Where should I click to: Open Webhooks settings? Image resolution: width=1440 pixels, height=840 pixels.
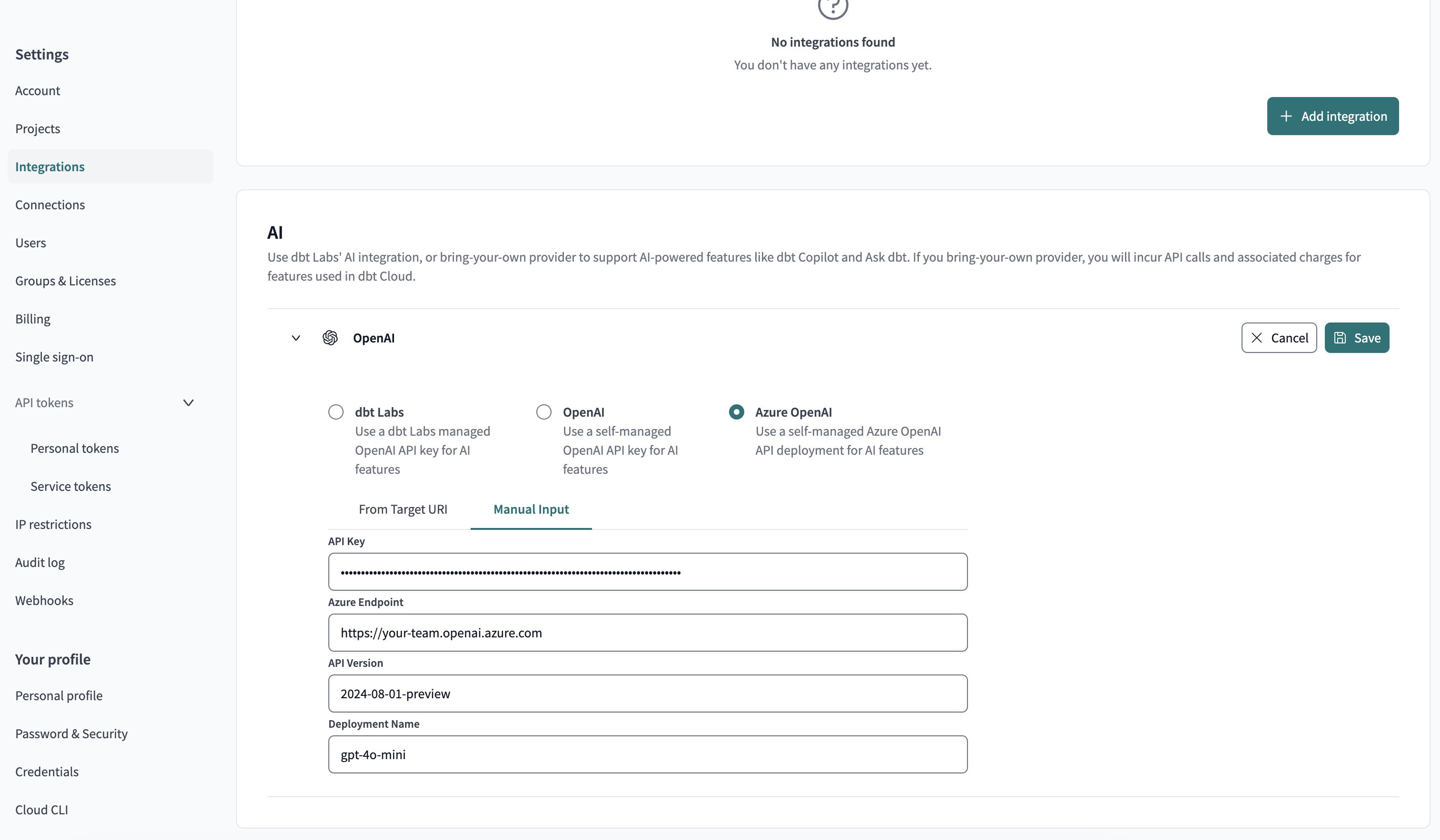pos(44,600)
